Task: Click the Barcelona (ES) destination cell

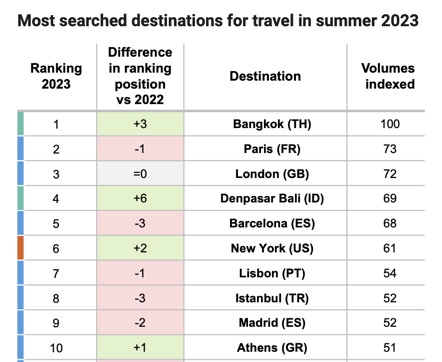Action: point(265,223)
